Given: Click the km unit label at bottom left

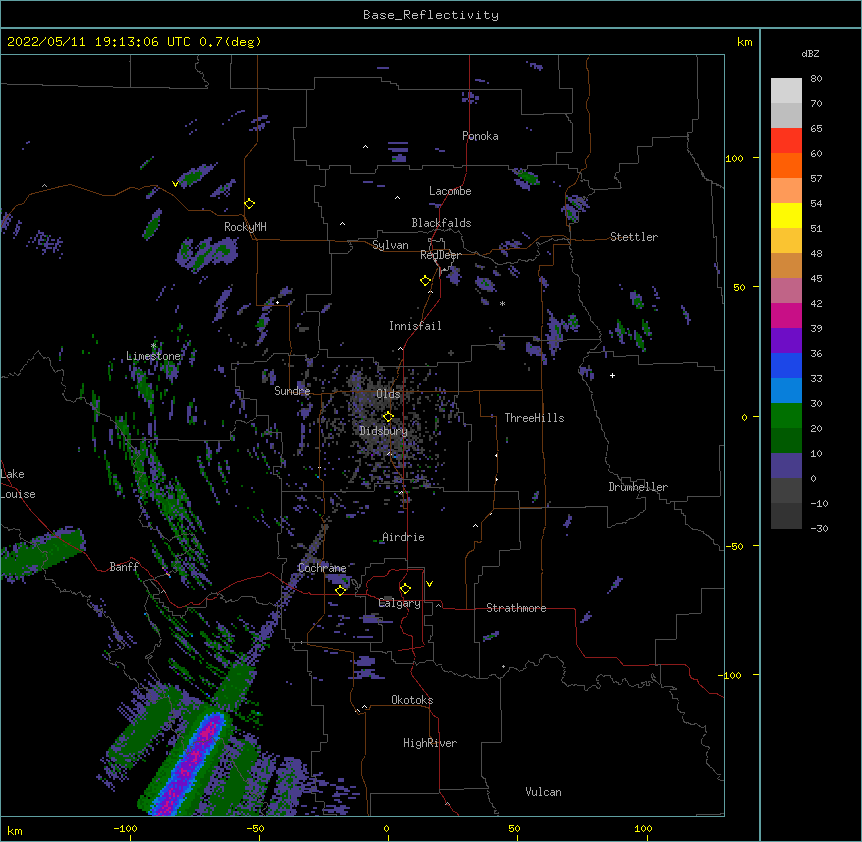Looking at the screenshot, I should click(15, 831).
